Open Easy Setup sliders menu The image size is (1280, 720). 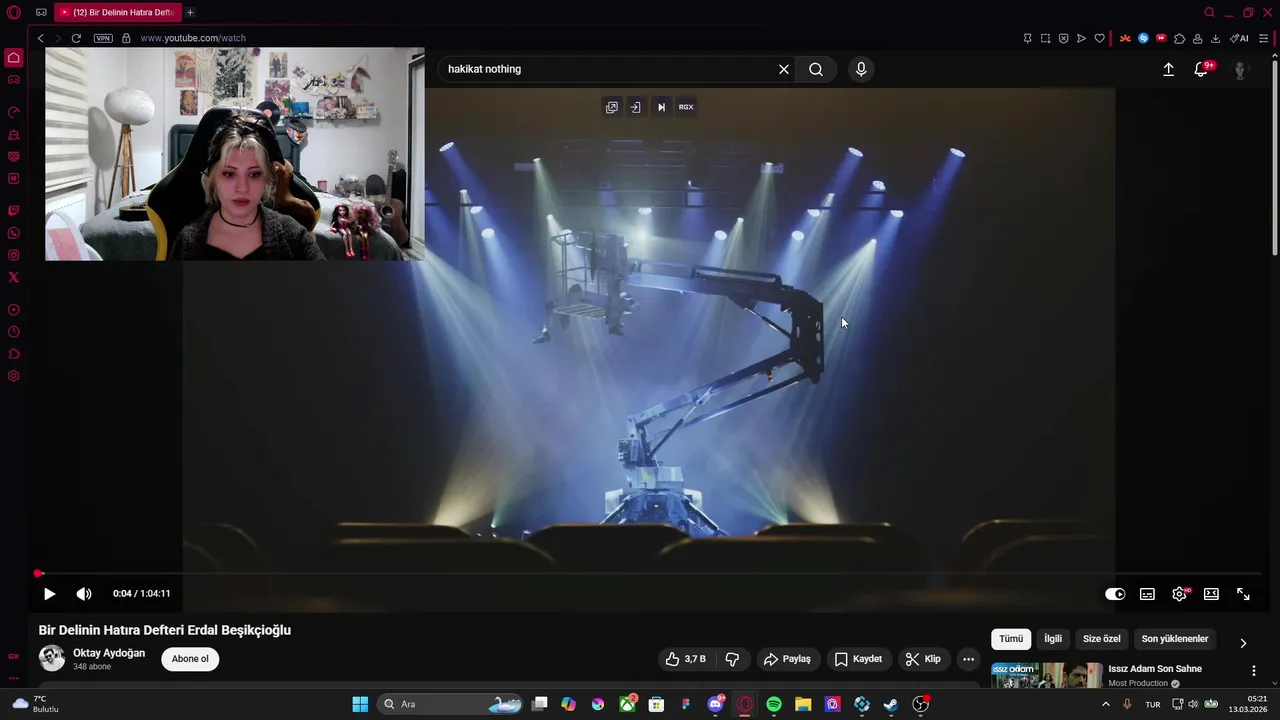click(1263, 38)
